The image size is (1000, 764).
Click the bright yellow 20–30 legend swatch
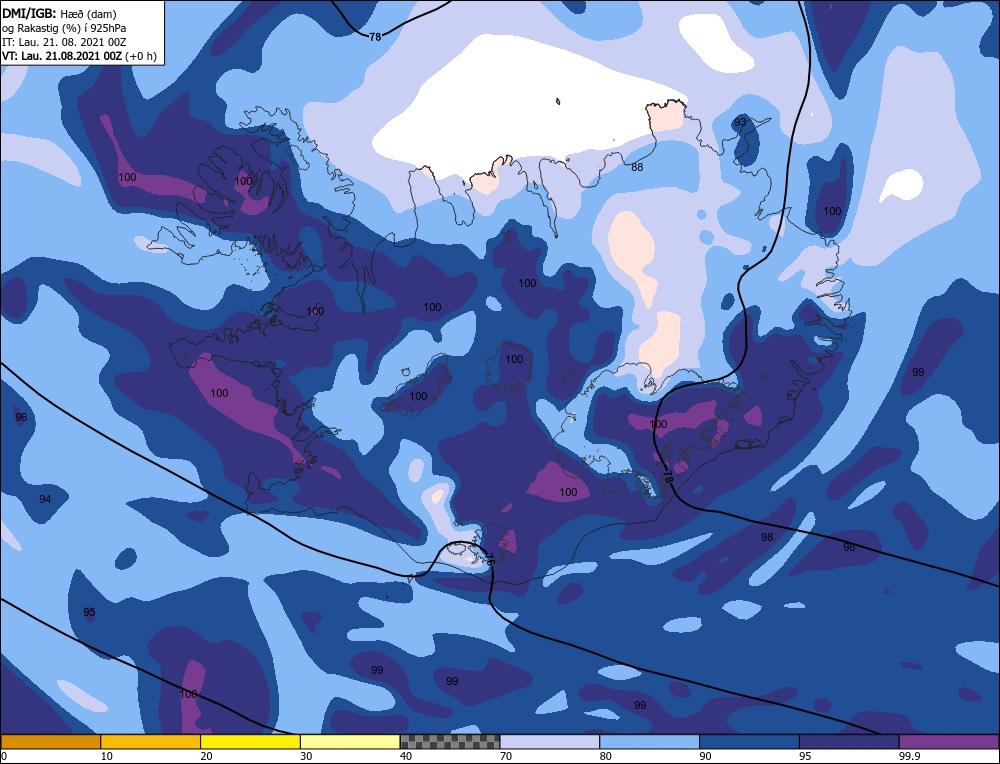click(250, 742)
